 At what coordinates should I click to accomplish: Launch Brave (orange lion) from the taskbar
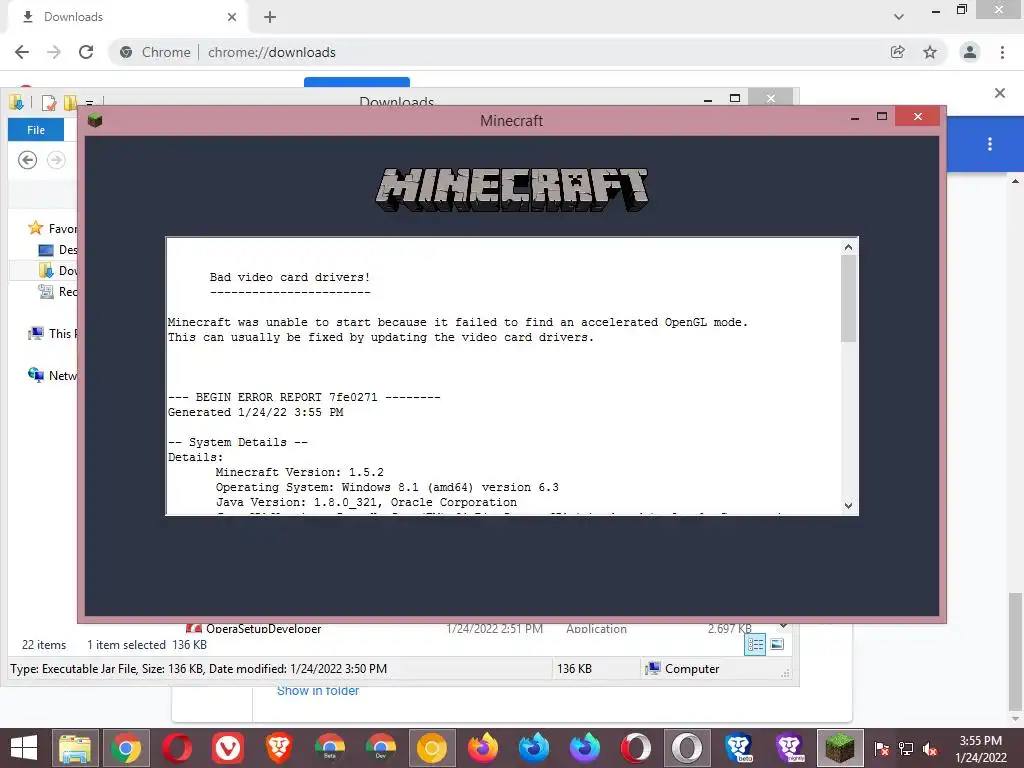pyautogui.click(x=279, y=748)
